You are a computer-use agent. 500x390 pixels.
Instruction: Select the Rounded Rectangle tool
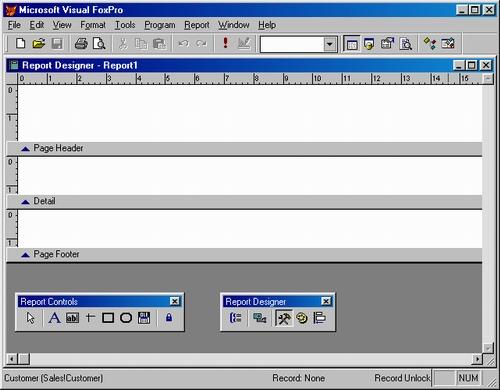[x=126, y=318]
